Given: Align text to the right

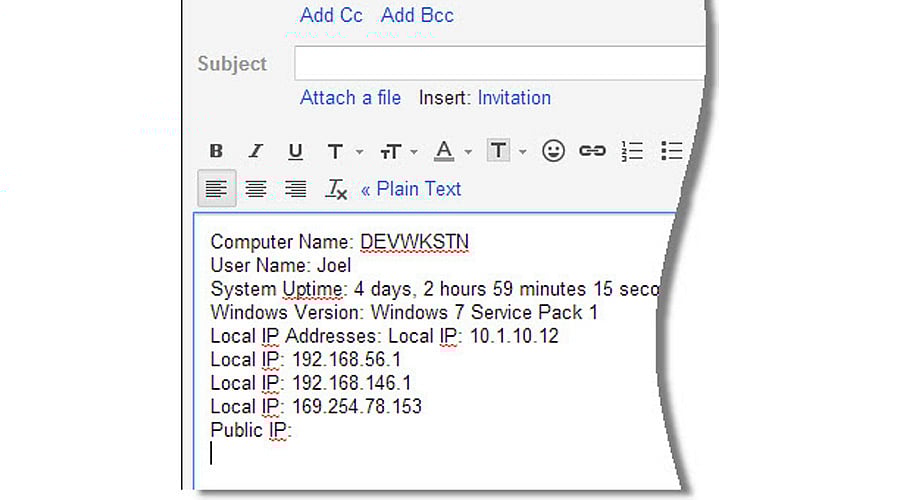Looking at the screenshot, I should 295,189.
